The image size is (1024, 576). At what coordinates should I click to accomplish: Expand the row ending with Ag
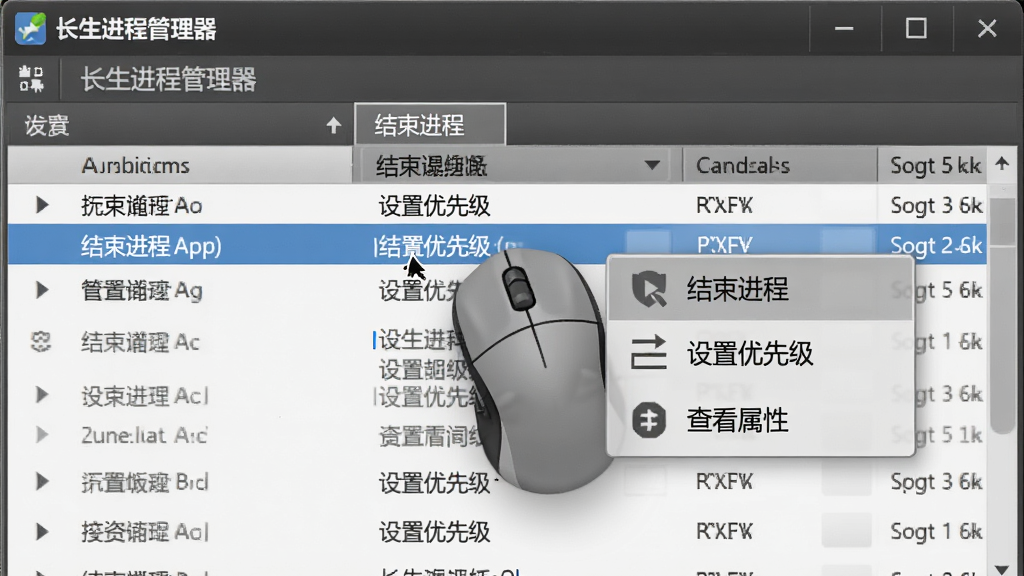coord(42,290)
